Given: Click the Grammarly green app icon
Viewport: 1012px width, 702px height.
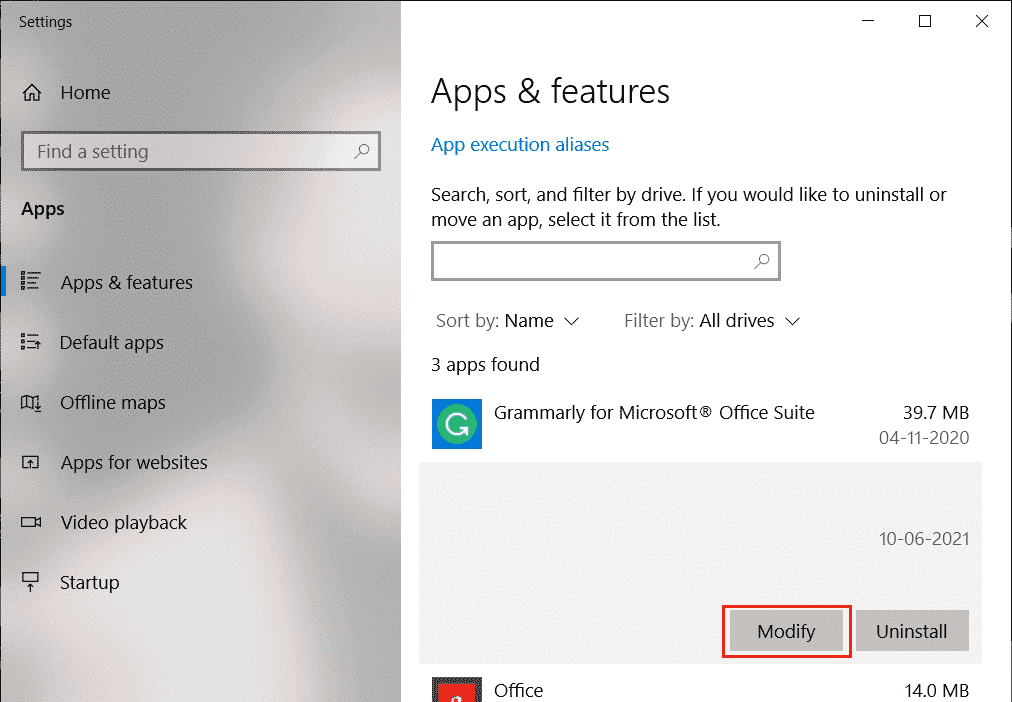Looking at the screenshot, I should [456, 424].
